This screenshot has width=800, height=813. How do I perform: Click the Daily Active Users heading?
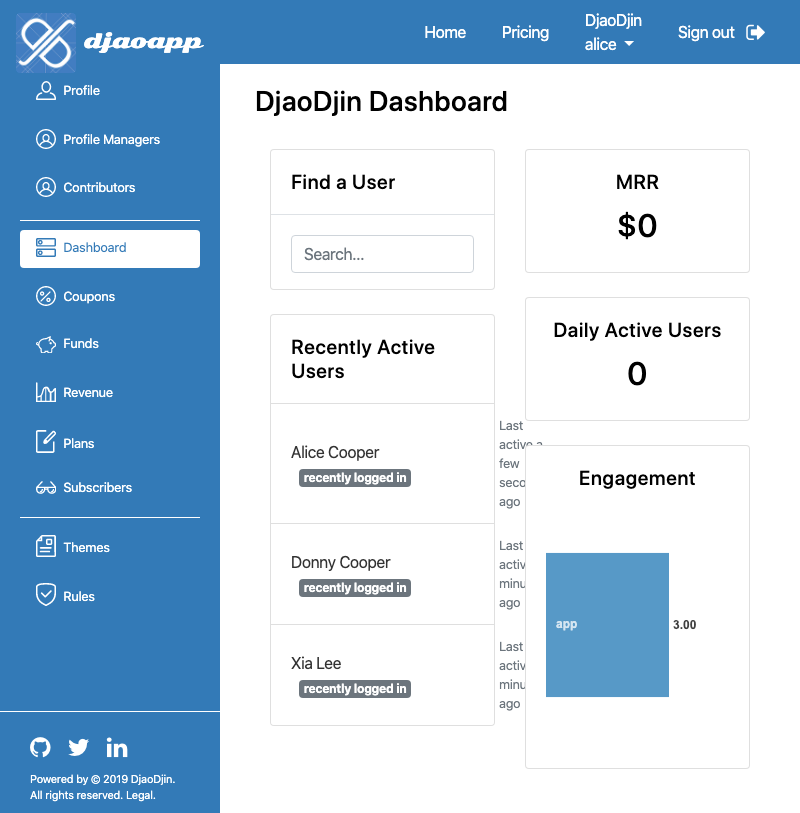click(x=637, y=330)
